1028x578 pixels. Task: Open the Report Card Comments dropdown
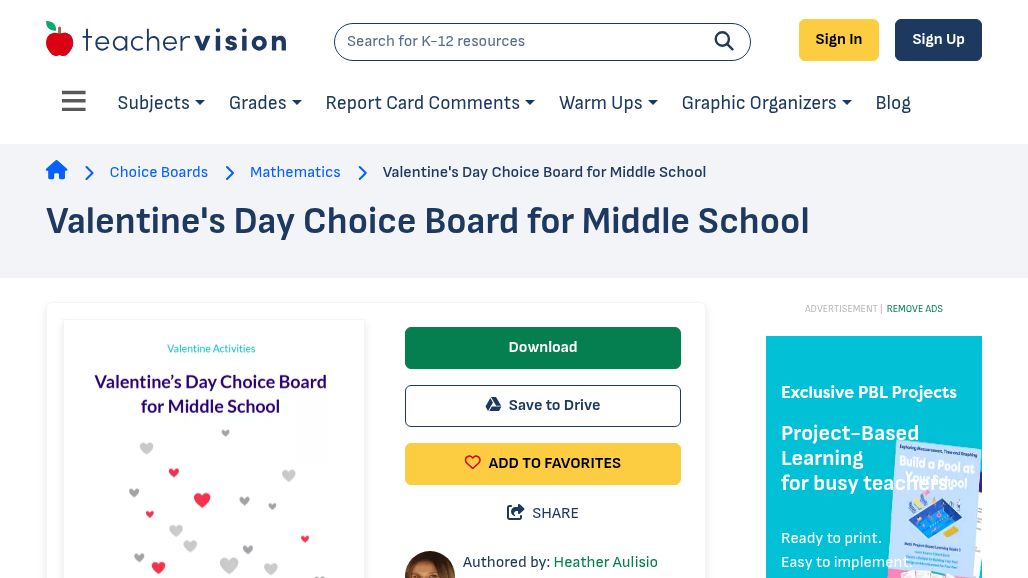tap(430, 103)
